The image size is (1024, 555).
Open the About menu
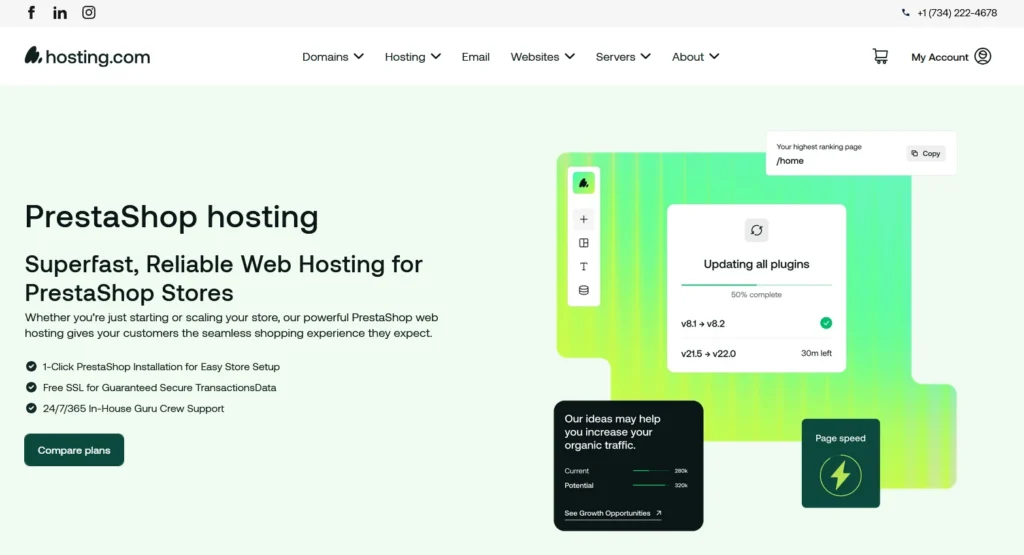[x=688, y=57]
